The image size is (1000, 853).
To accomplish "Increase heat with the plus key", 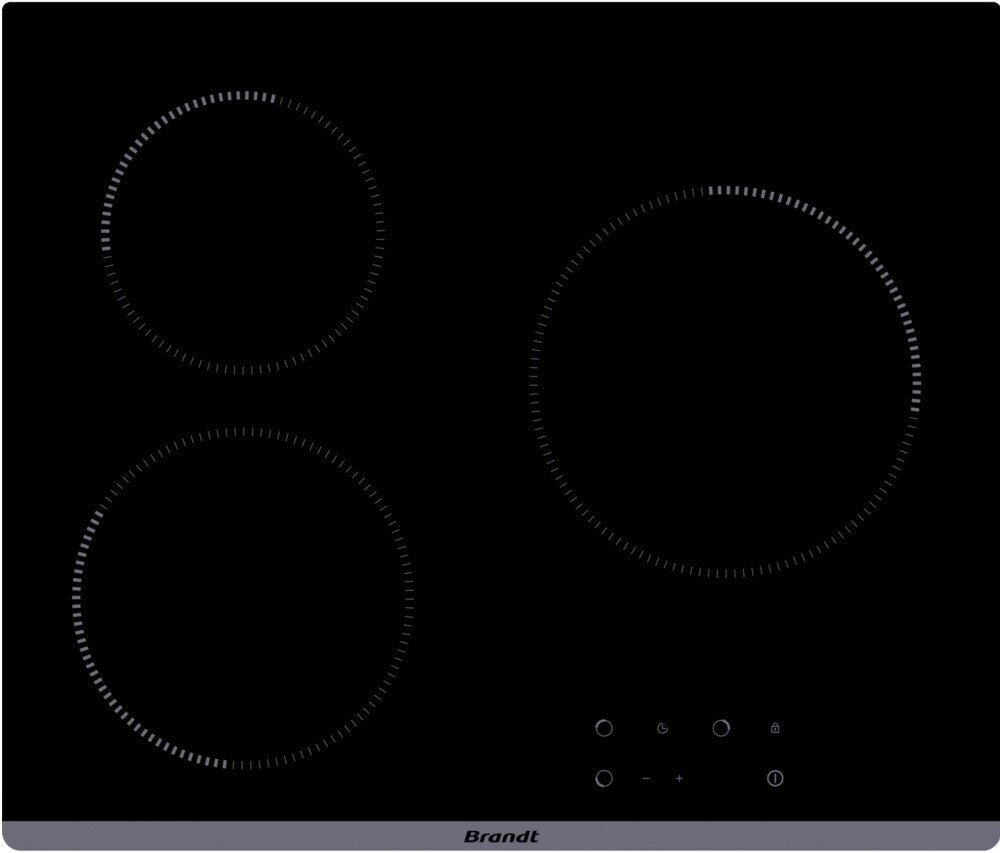I will (679, 778).
